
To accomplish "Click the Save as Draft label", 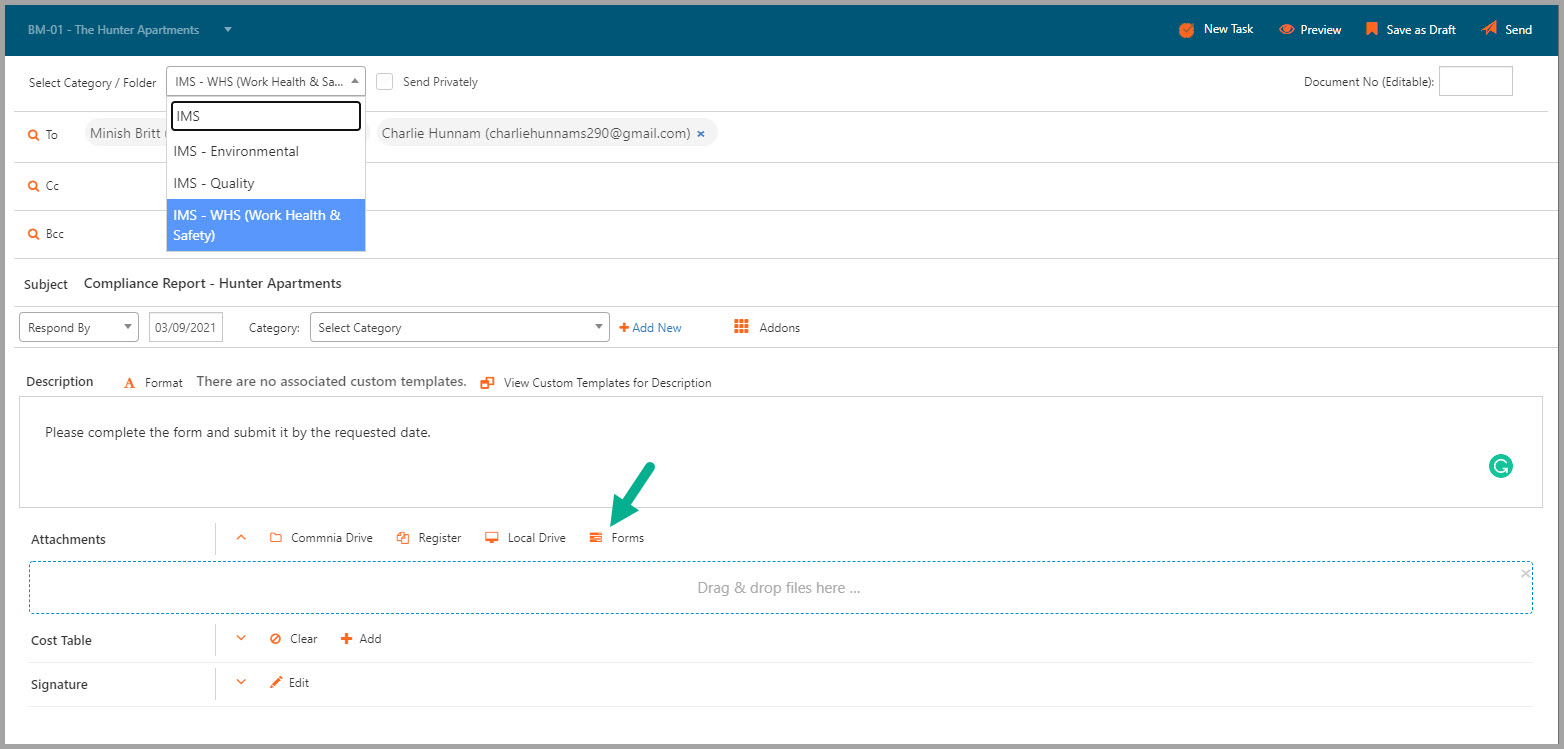I will [1421, 30].
